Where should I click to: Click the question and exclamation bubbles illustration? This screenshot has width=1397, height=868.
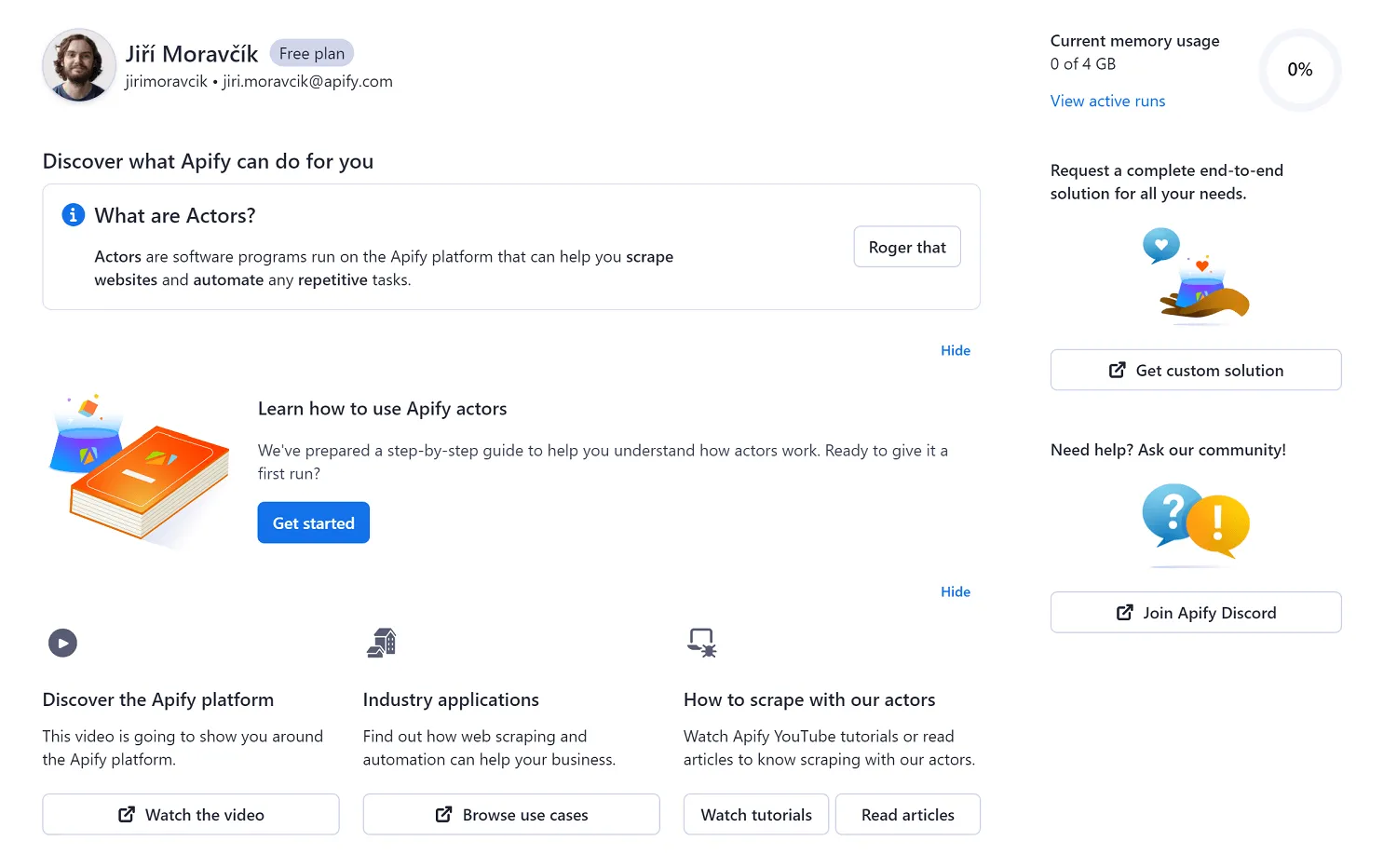tap(1196, 523)
